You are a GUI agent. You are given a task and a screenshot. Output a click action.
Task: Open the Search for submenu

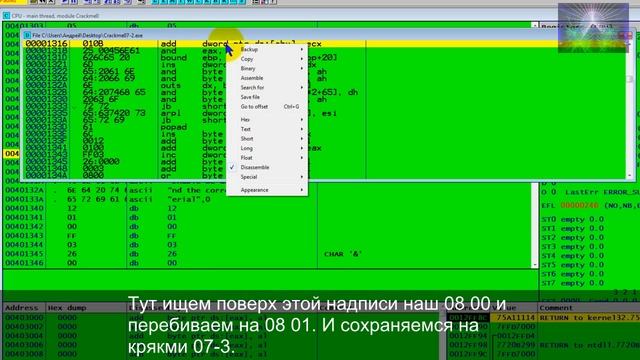pyautogui.click(x=267, y=87)
